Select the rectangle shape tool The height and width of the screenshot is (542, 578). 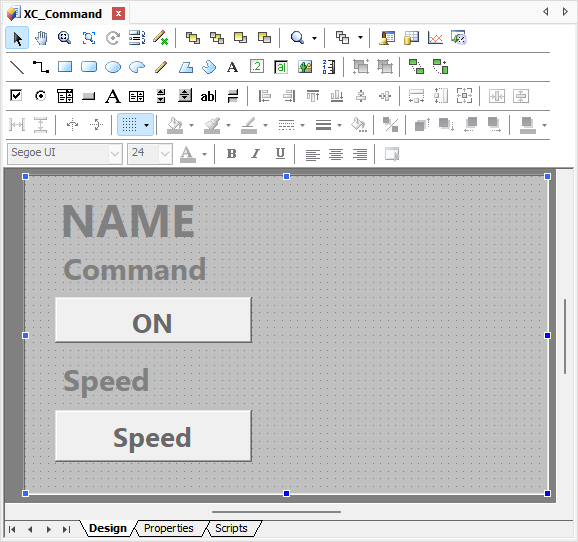click(x=65, y=67)
